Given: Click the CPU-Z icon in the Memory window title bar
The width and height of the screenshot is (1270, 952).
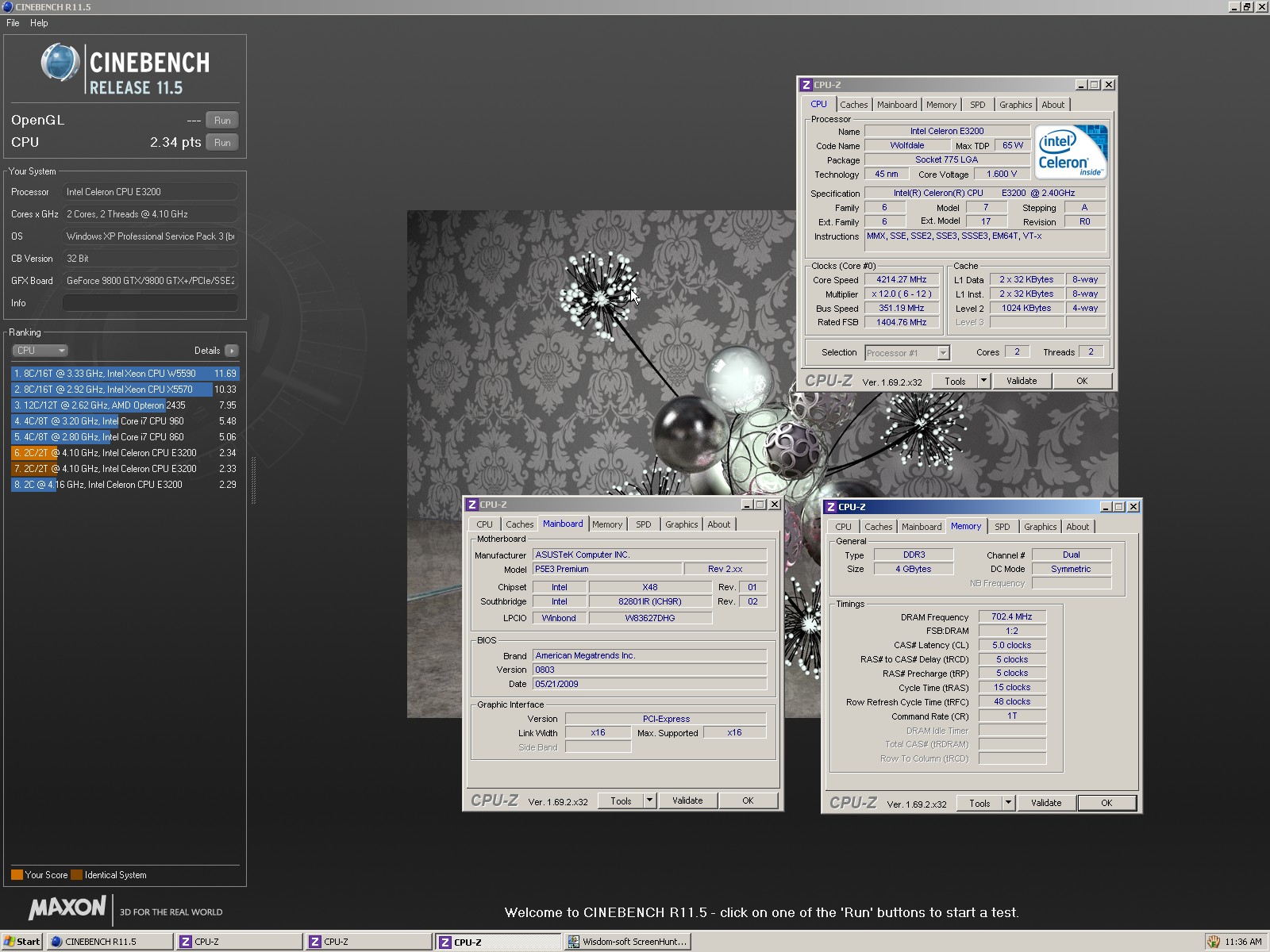Looking at the screenshot, I should coord(831,507).
